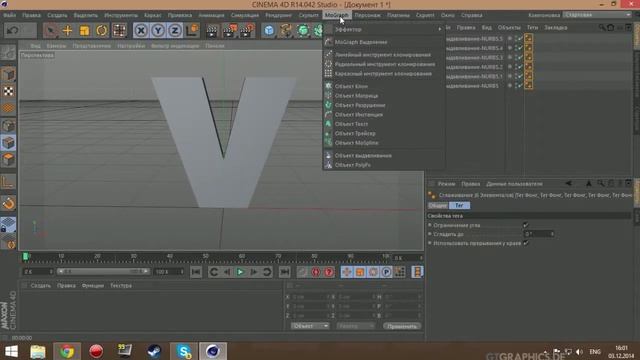Click the spline pen tool icon

tap(286, 31)
